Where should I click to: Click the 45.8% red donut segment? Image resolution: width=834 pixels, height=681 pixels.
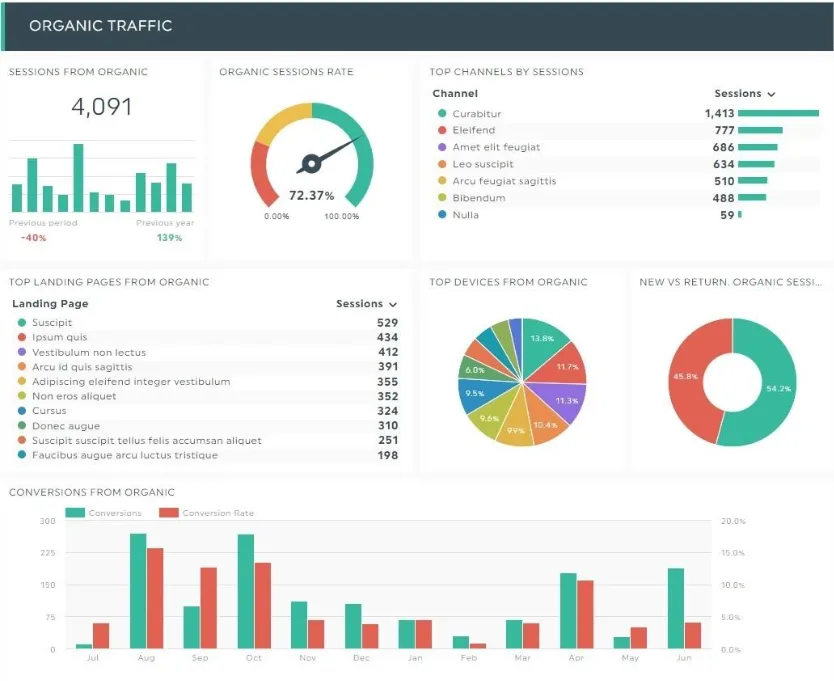click(688, 378)
